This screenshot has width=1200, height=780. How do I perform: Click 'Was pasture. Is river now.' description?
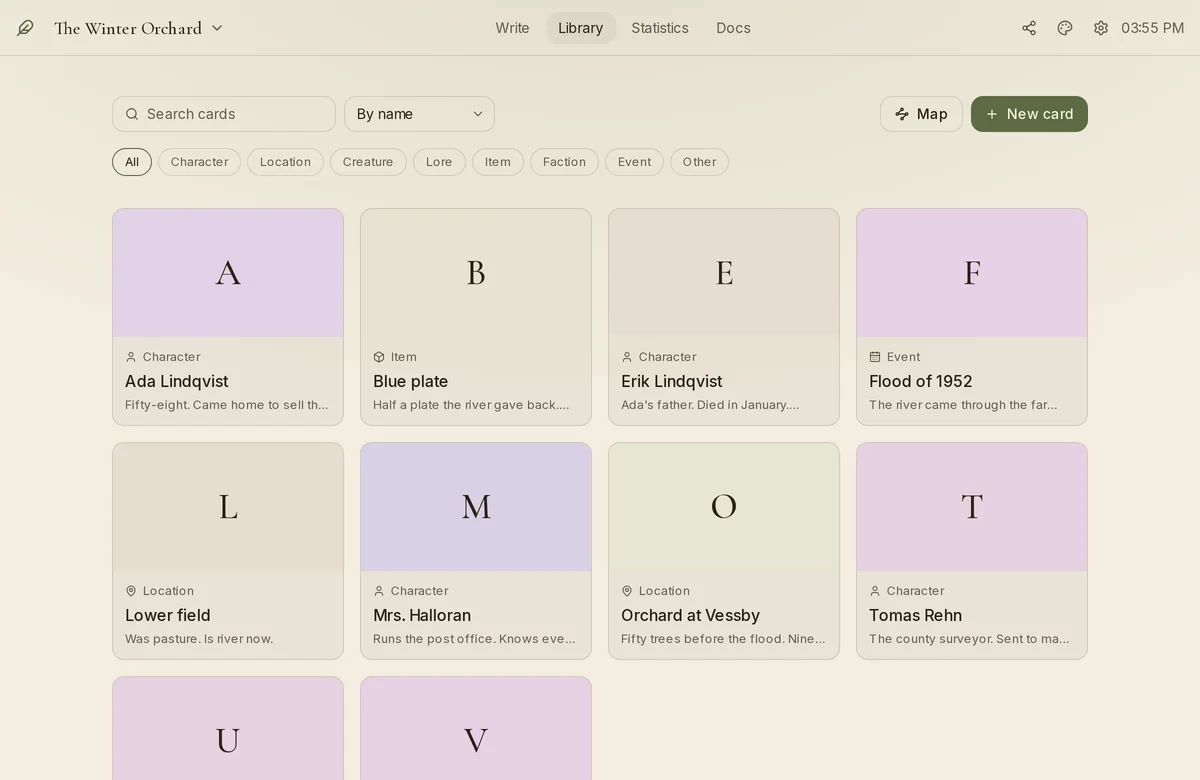(199, 639)
